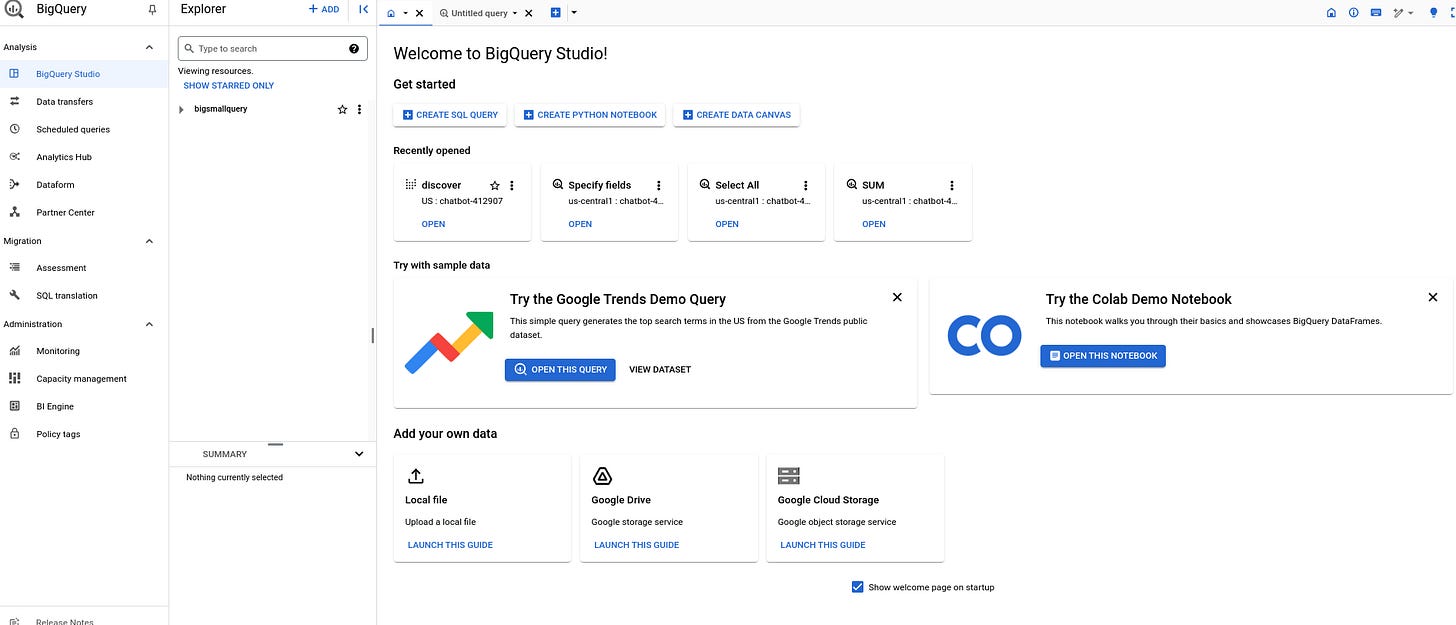Click the top-right home icon
1456x625 pixels.
click(1331, 13)
